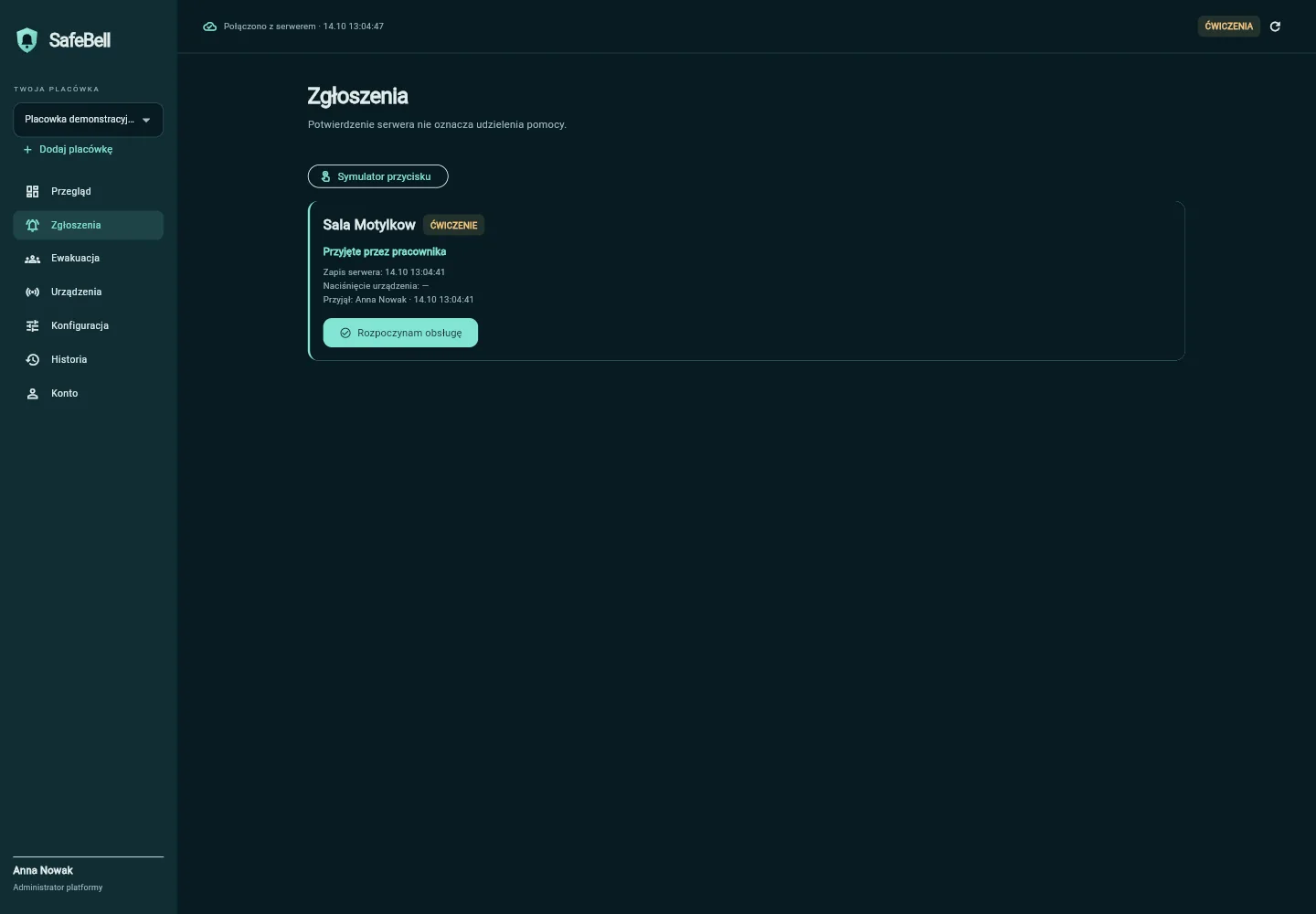The width and height of the screenshot is (1316, 914).
Task: Click the Przyjął: Anna Nowak line
Action: pyautogui.click(x=398, y=300)
